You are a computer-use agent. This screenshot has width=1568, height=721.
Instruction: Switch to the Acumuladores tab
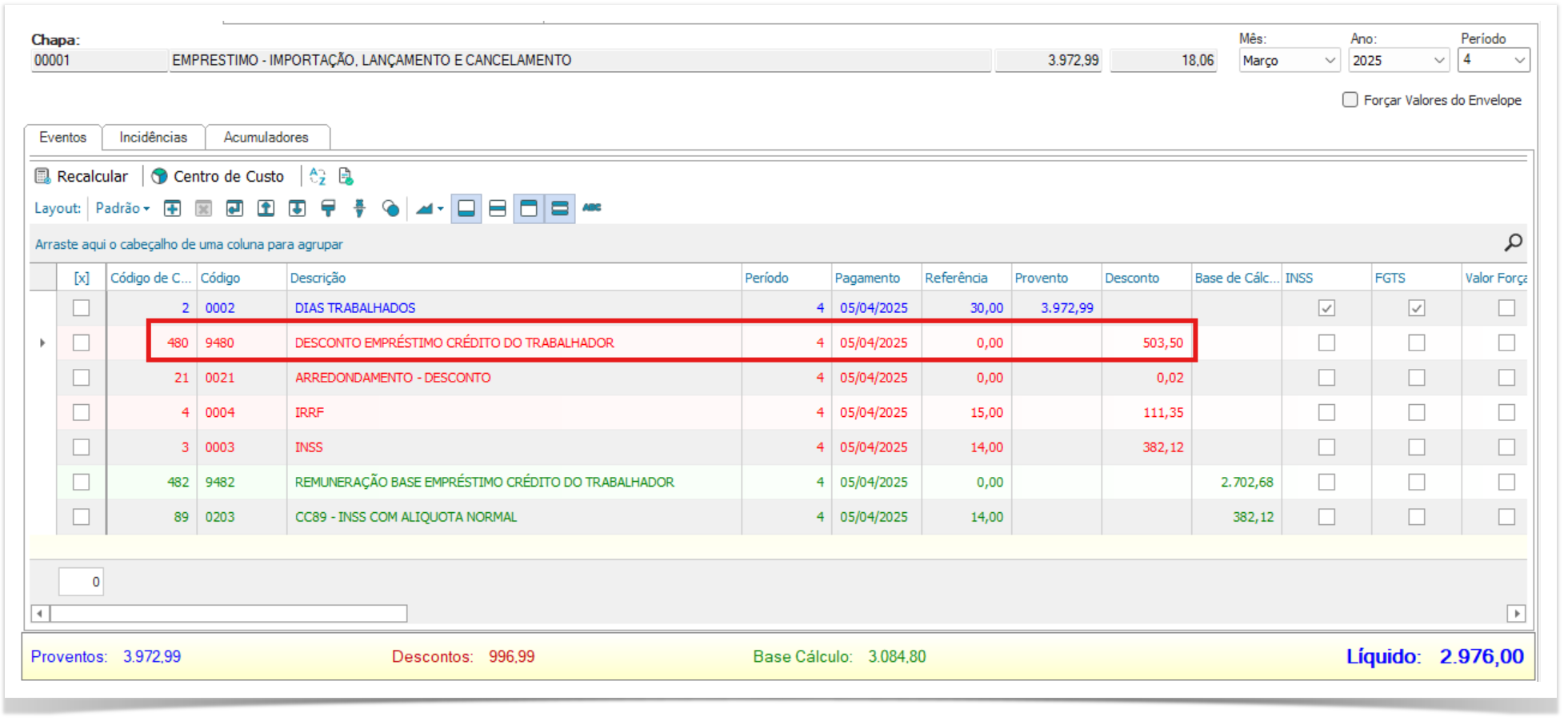tap(266, 137)
